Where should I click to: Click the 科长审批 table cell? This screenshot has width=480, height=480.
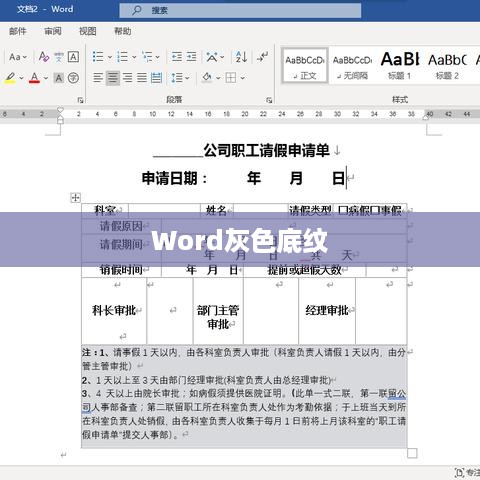tap(114, 311)
